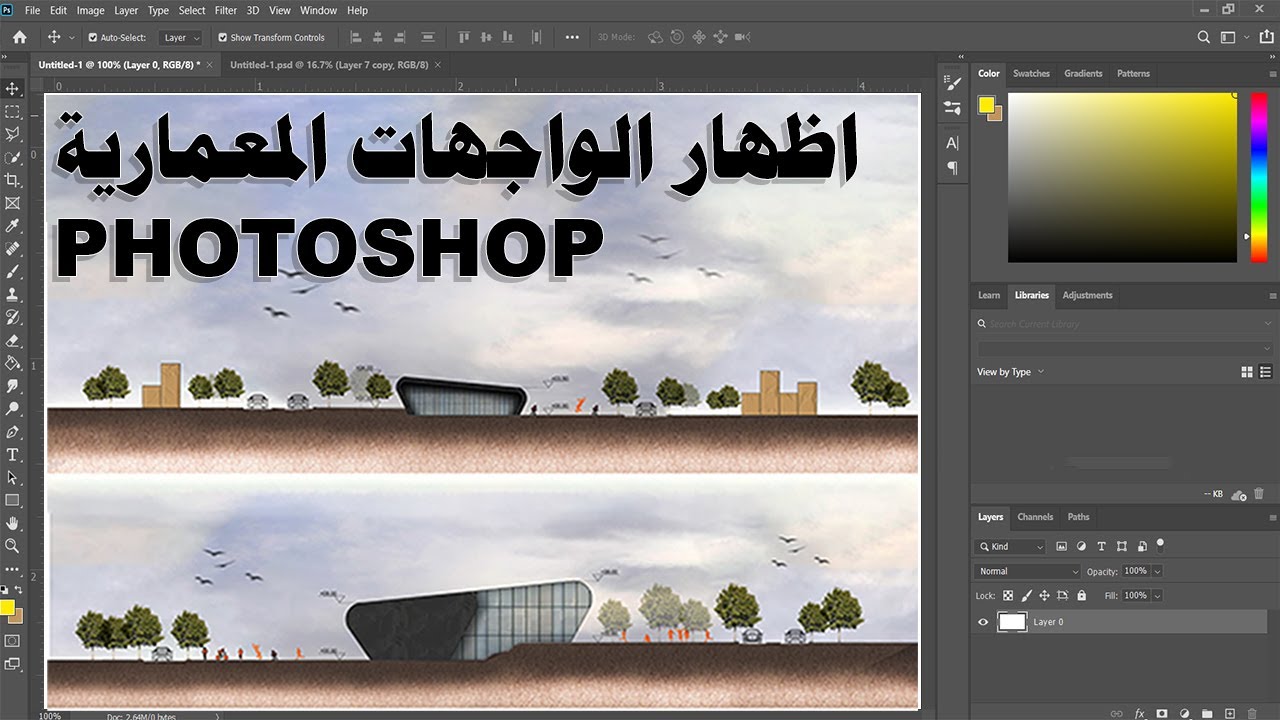Image resolution: width=1280 pixels, height=720 pixels.
Task: Switch to the Channels tab
Action: pyautogui.click(x=1035, y=517)
